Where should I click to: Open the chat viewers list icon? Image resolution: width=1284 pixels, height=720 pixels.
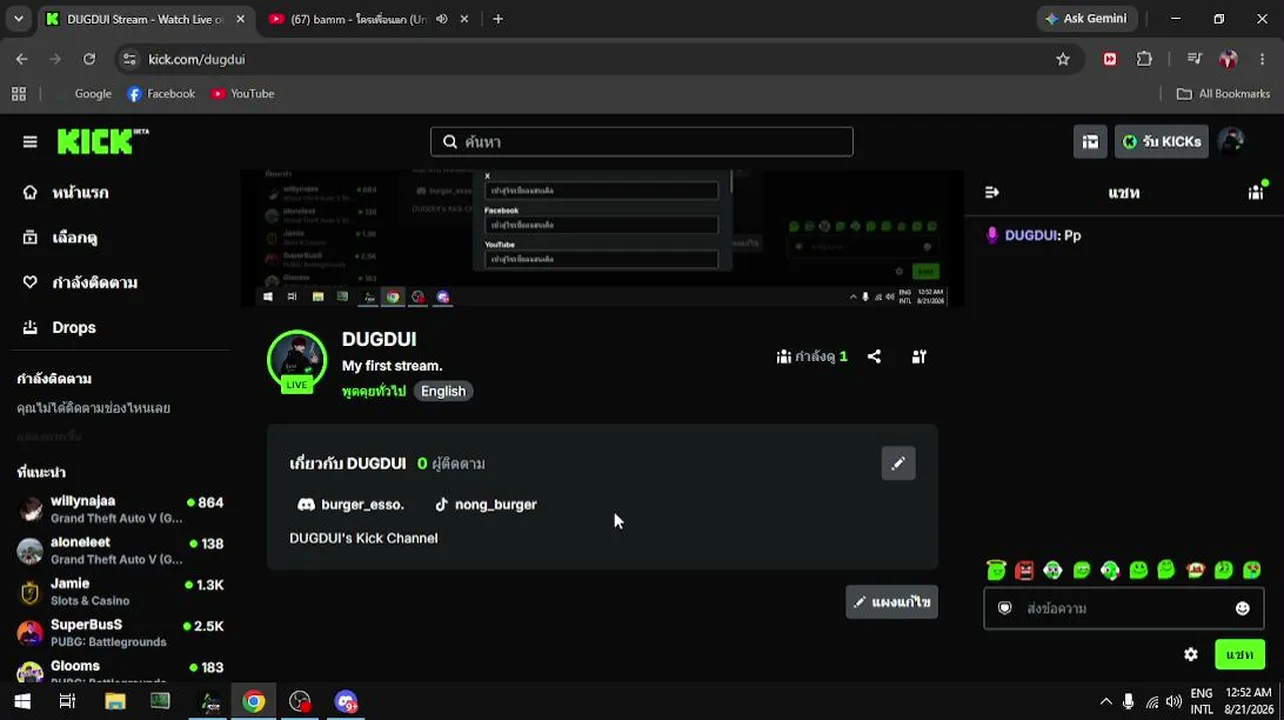(1256, 192)
